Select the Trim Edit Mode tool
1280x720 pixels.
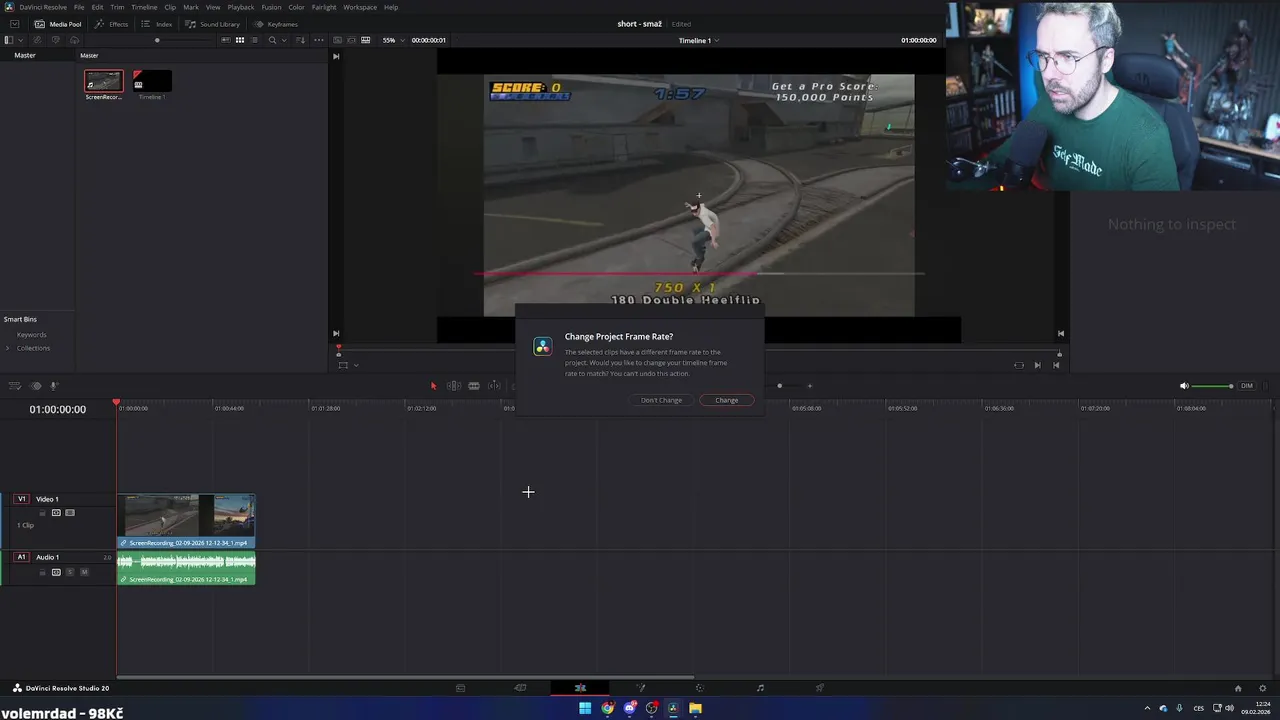click(453, 386)
